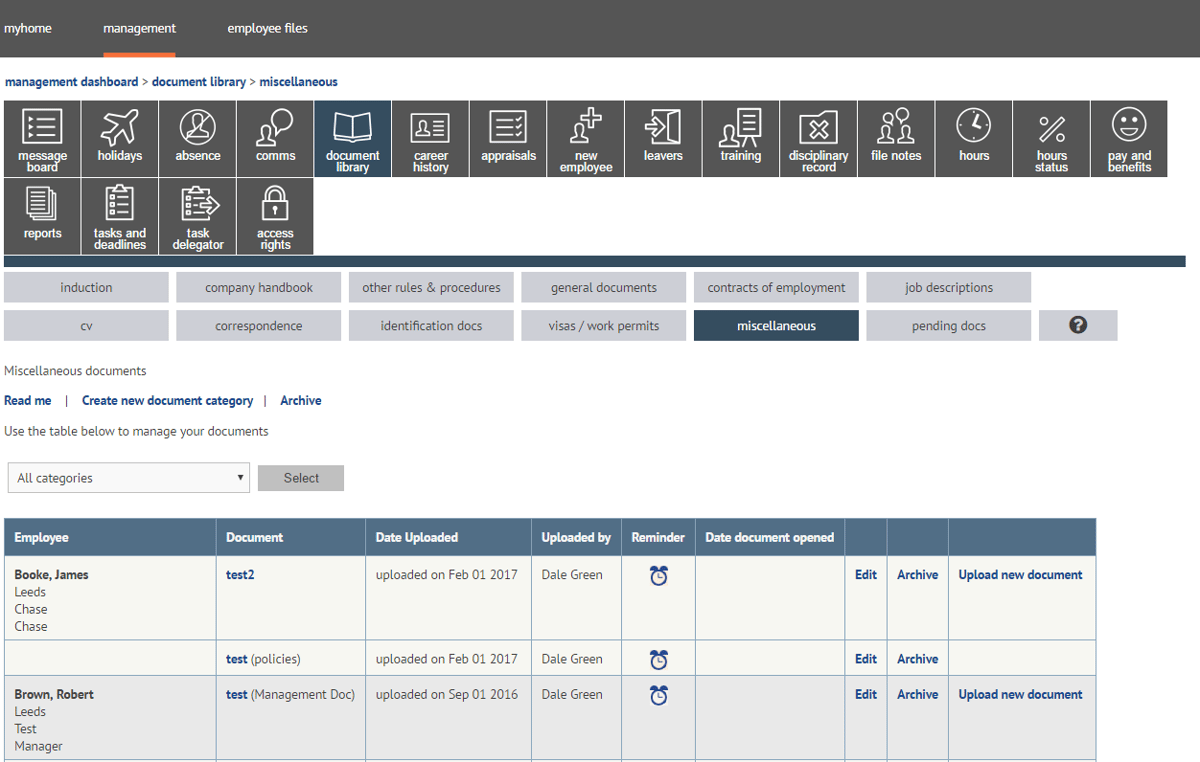Select the pending docs category
The width and height of the screenshot is (1200, 762).
point(949,325)
